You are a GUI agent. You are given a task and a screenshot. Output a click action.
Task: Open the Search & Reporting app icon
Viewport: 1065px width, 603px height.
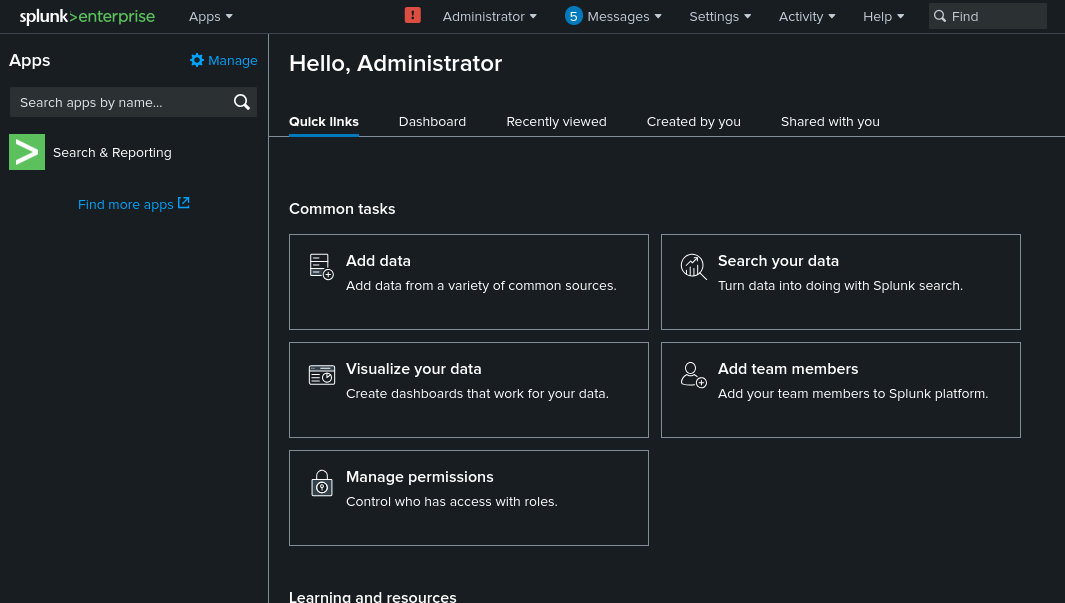coord(26,151)
